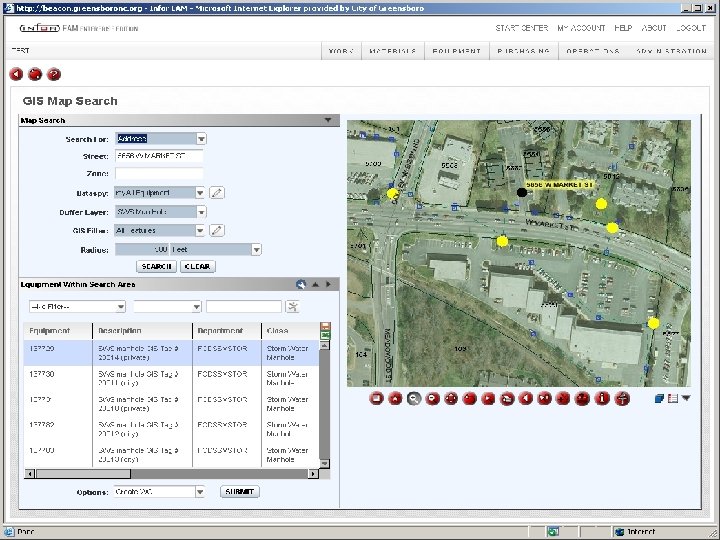The height and width of the screenshot is (540, 720).
Task: Click the SEARCH button
Action: tap(157, 266)
